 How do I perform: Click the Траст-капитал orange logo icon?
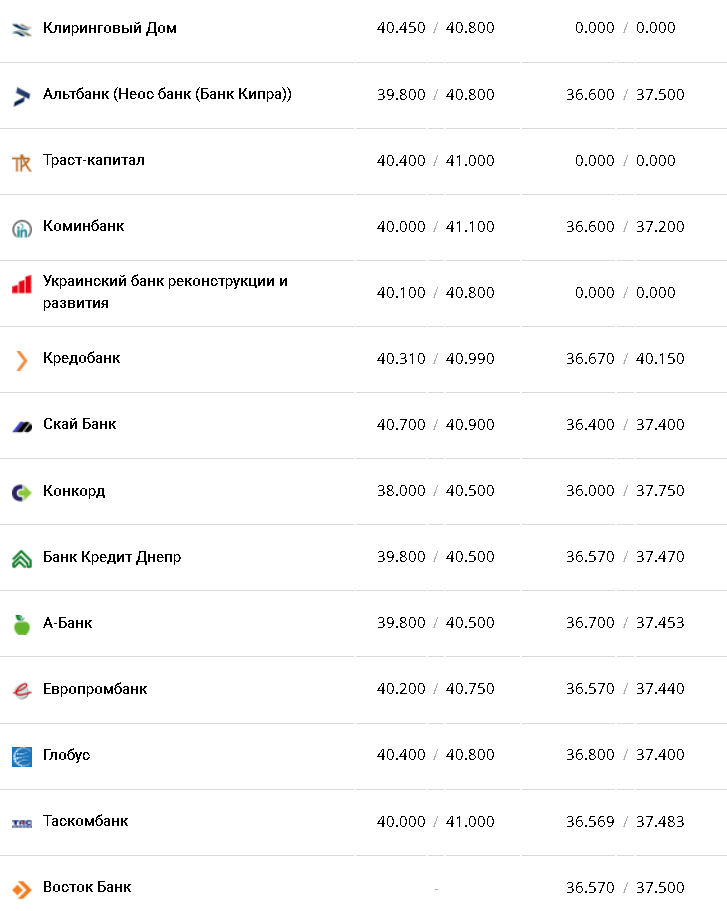click(22, 162)
